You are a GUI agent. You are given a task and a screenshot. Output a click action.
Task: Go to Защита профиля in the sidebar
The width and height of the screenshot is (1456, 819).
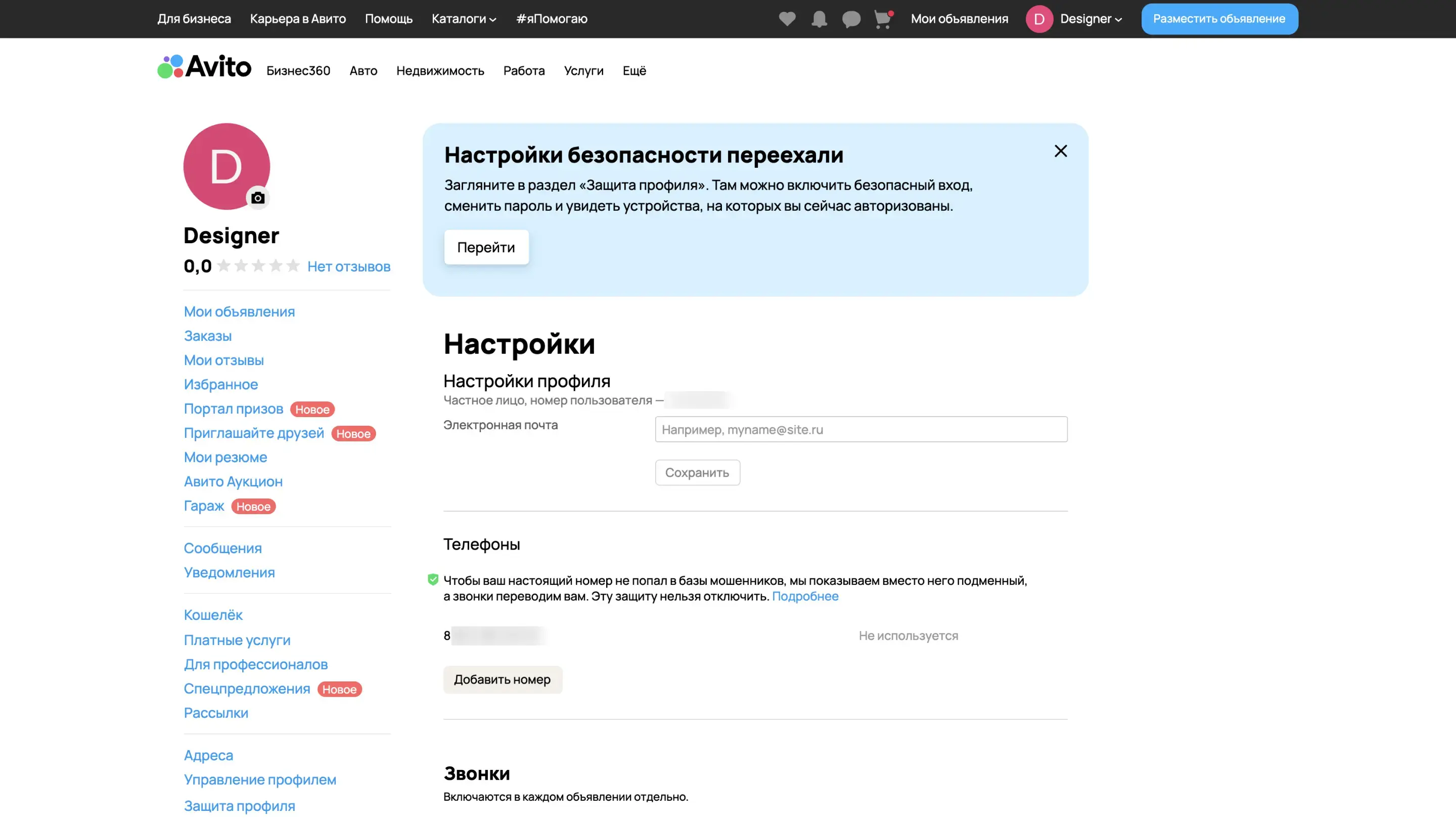239,805
